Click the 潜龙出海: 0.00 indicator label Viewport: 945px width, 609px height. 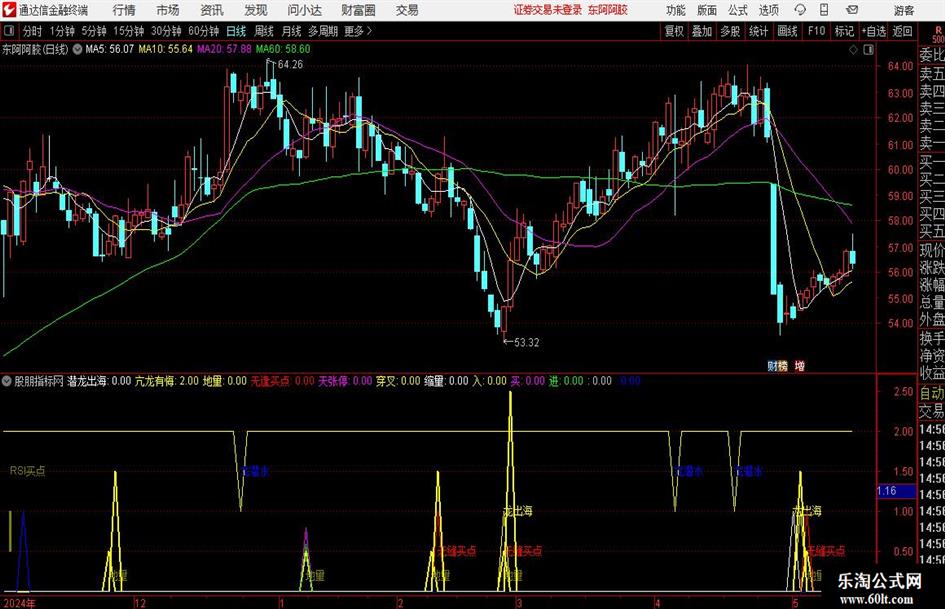(x=99, y=381)
